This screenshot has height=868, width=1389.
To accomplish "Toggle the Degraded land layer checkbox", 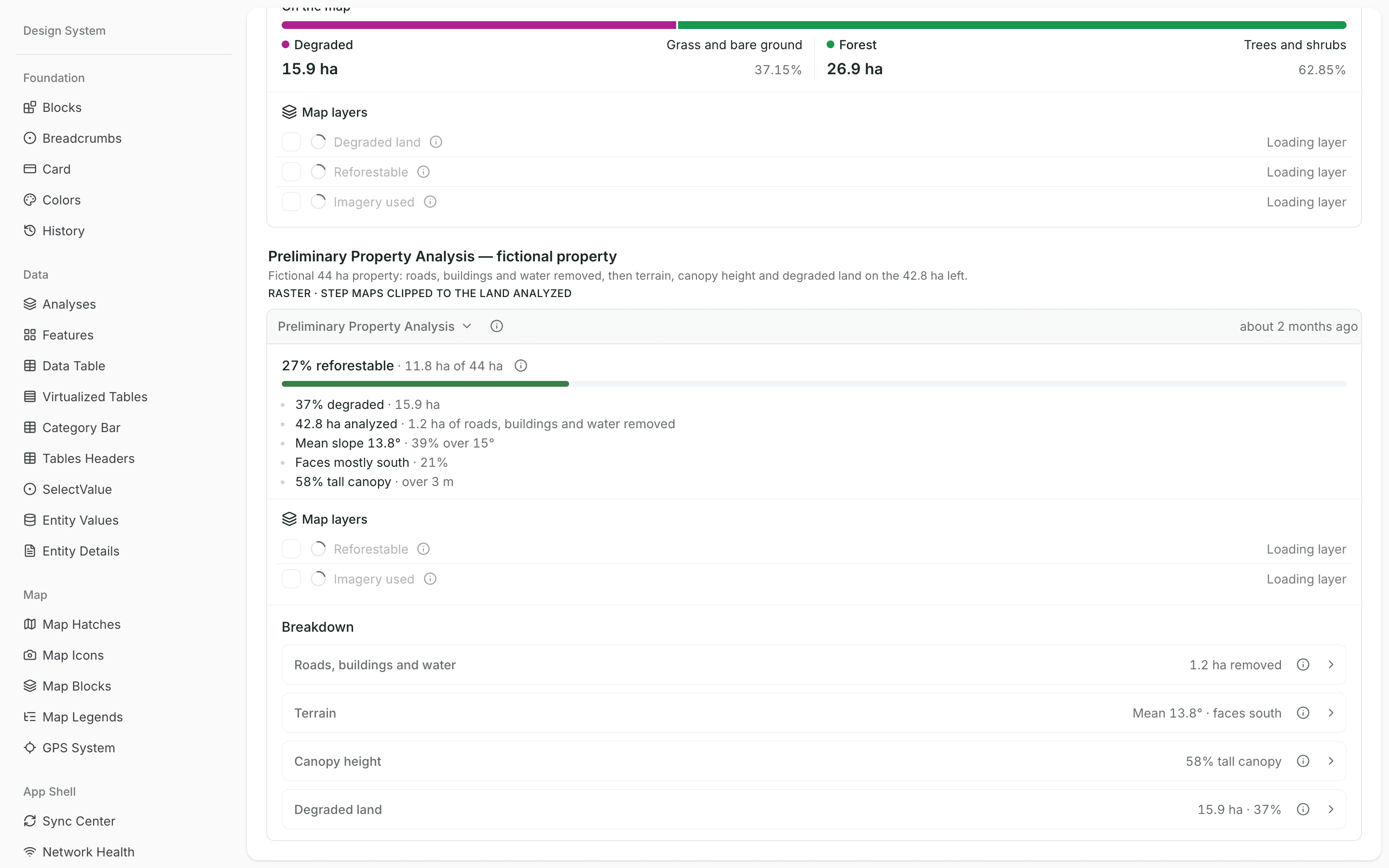I will [291, 142].
